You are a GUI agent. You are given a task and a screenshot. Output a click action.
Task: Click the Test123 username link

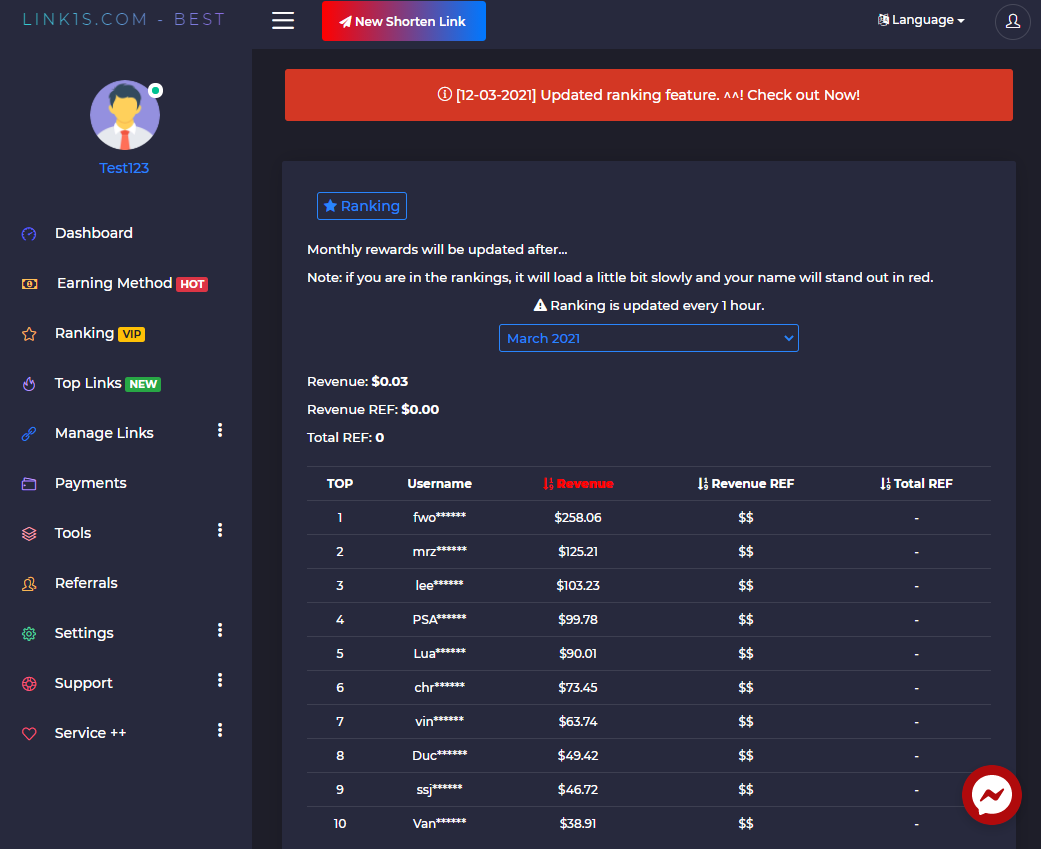tap(124, 168)
